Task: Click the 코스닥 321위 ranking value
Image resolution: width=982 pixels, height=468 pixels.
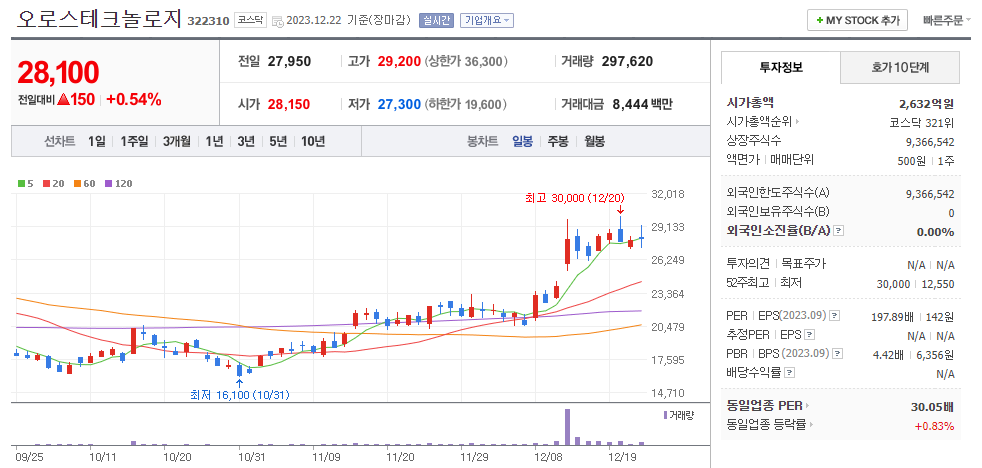Action: pyautogui.click(x=922, y=122)
